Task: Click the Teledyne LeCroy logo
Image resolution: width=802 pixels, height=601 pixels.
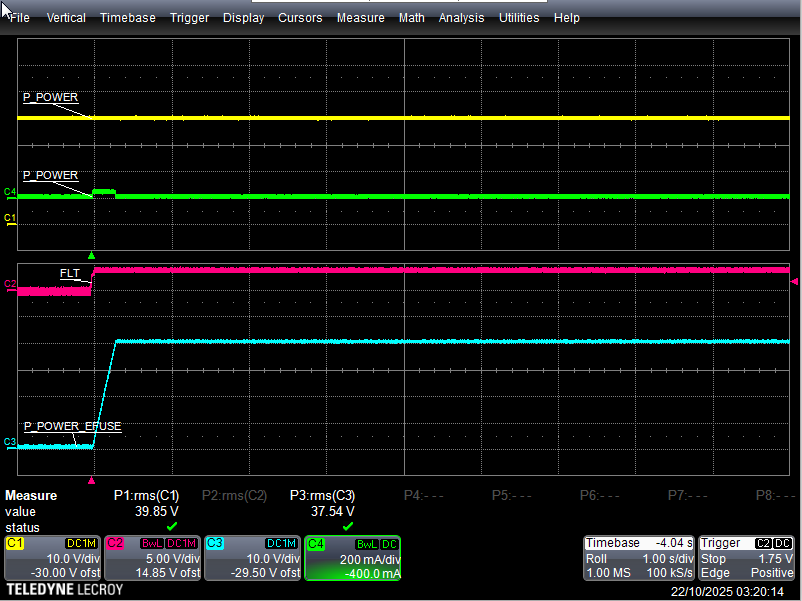Action: point(64,590)
